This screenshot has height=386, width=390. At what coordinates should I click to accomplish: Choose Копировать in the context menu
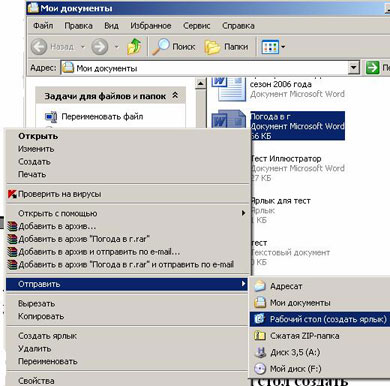point(128,316)
